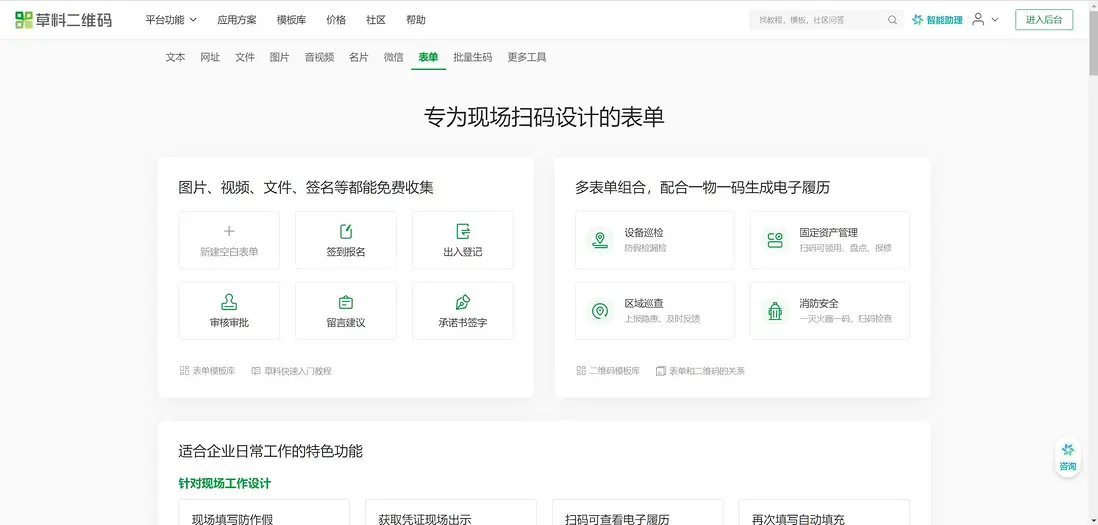Click the 出入登记 form icon
This screenshot has width=1098, height=525.
click(x=463, y=231)
